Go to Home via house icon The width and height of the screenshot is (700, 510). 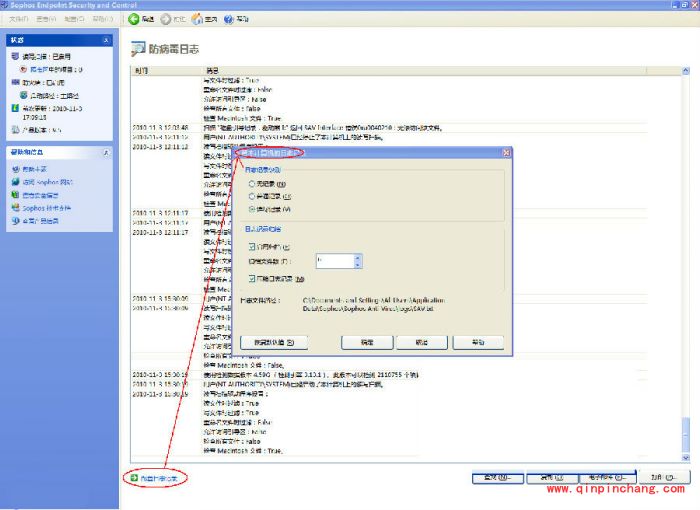click(197, 19)
